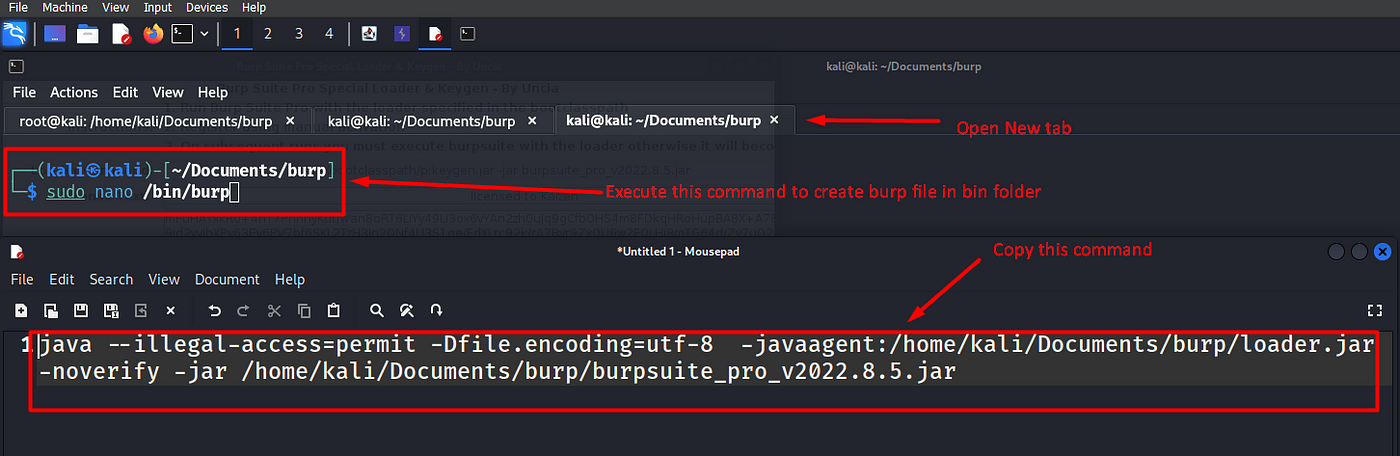Click the terminal window icon in title bar
Viewport: 1400px width, 456px height.
coord(15,66)
